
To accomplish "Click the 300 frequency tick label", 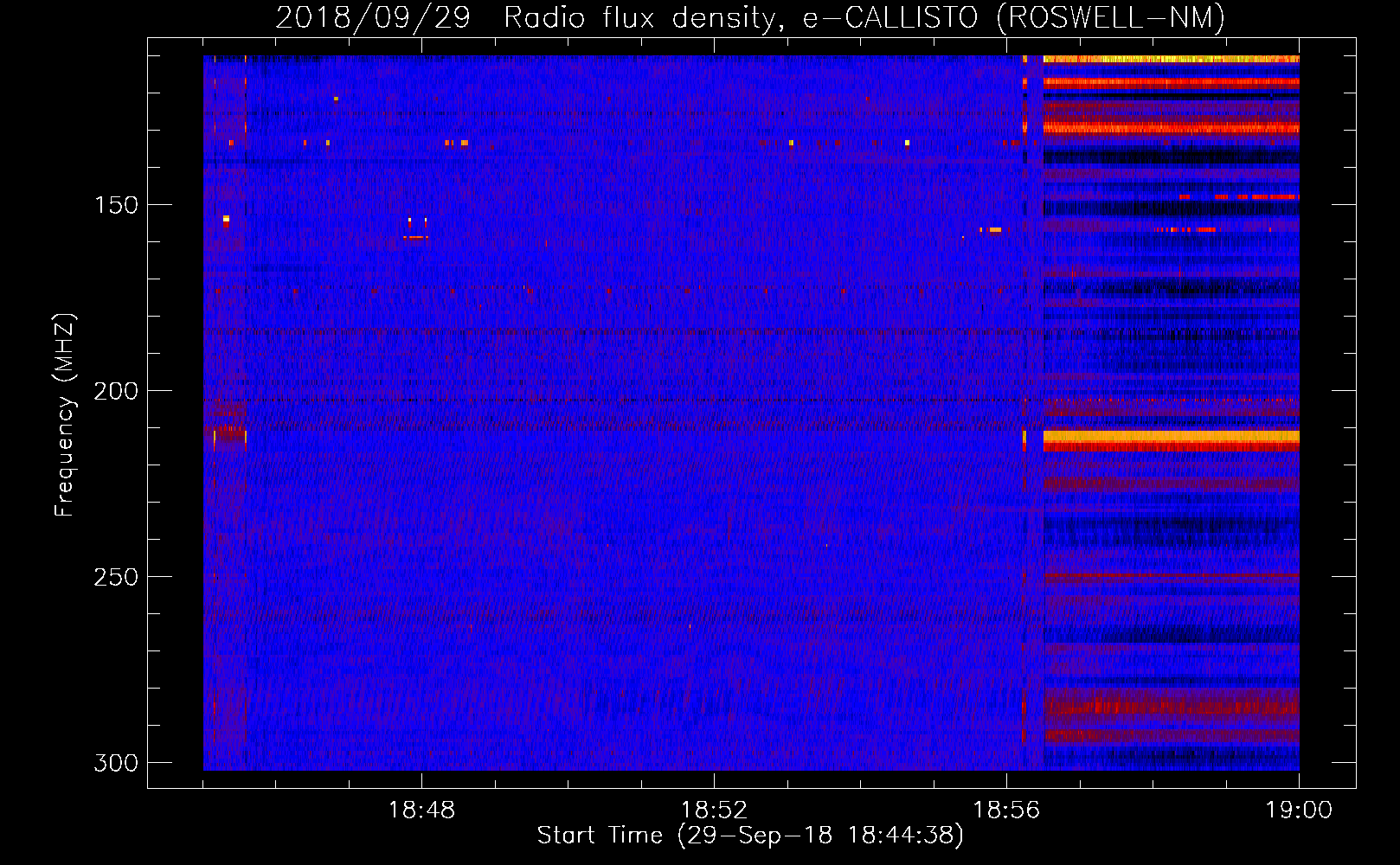I will 115,763.
